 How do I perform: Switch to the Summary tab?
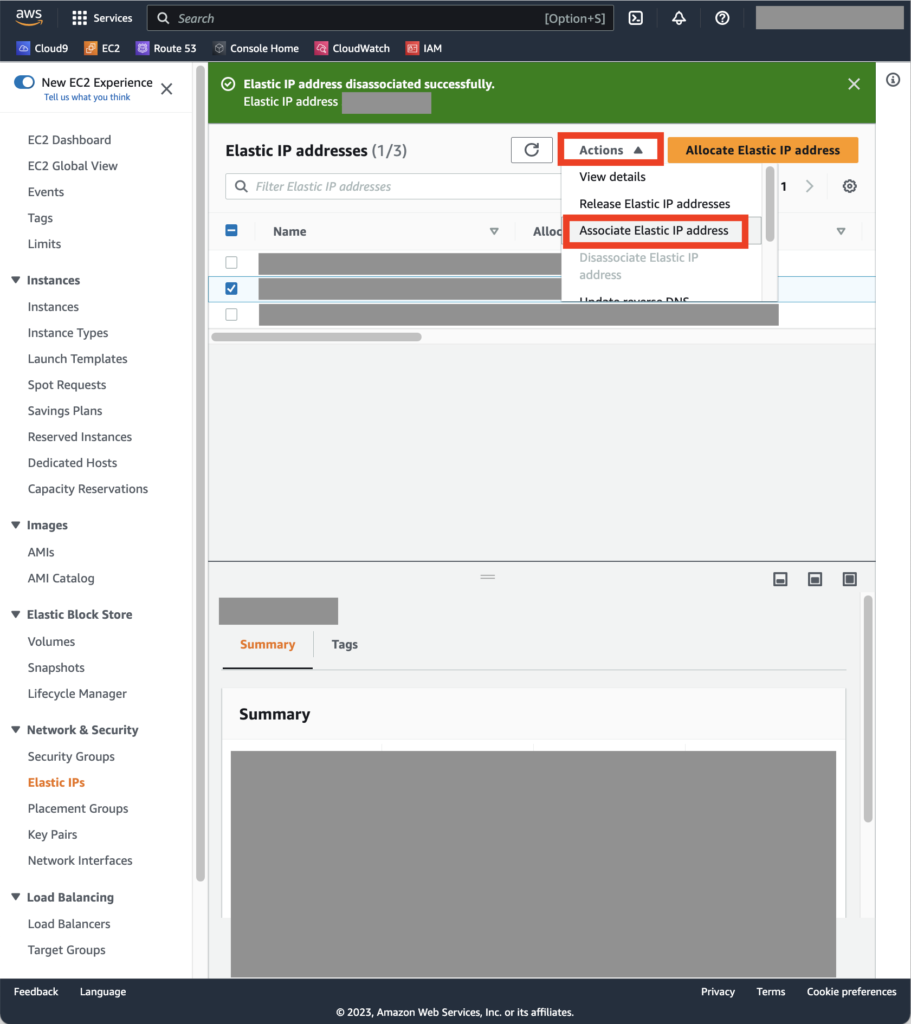pos(268,645)
